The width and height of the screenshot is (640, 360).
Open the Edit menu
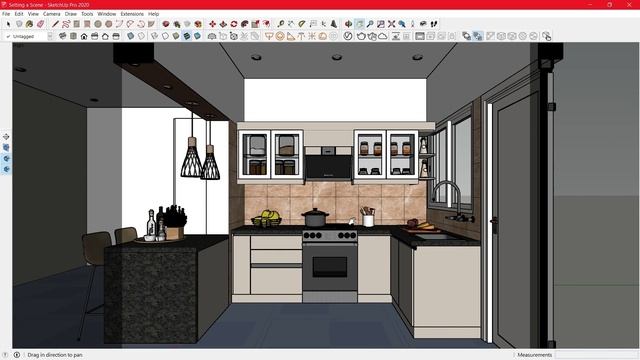[19, 14]
